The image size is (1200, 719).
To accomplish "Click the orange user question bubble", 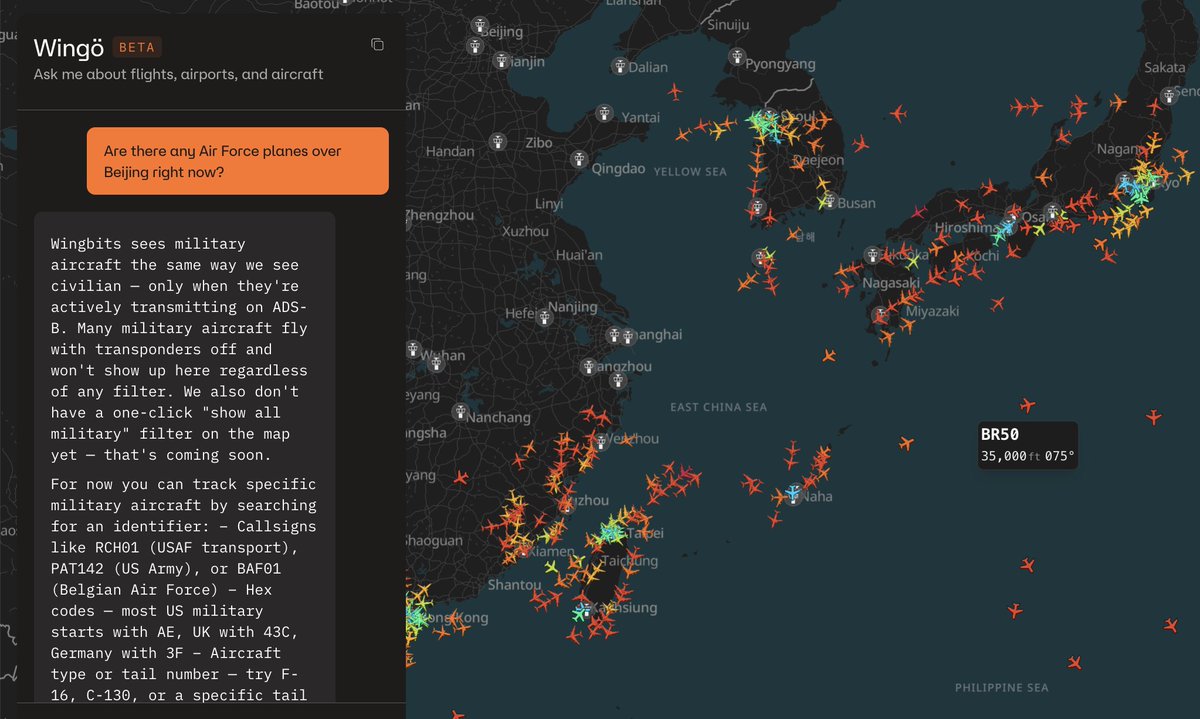I will click(x=237, y=161).
